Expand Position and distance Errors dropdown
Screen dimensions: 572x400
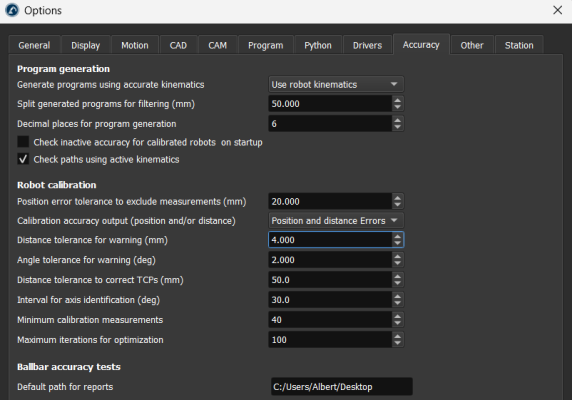(336, 221)
